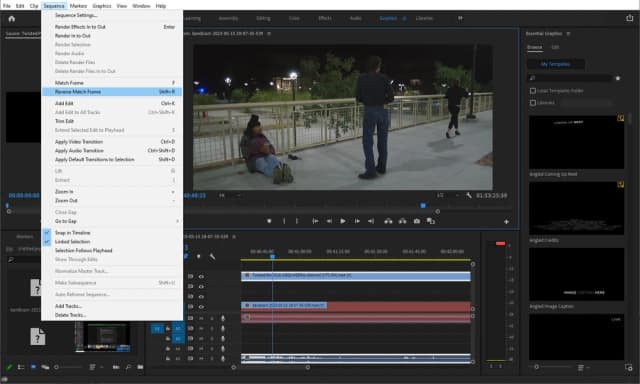The height and width of the screenshot is (384, 640).
Task: Create a new bin in the Project panel
Action: [x=140, y=367]
